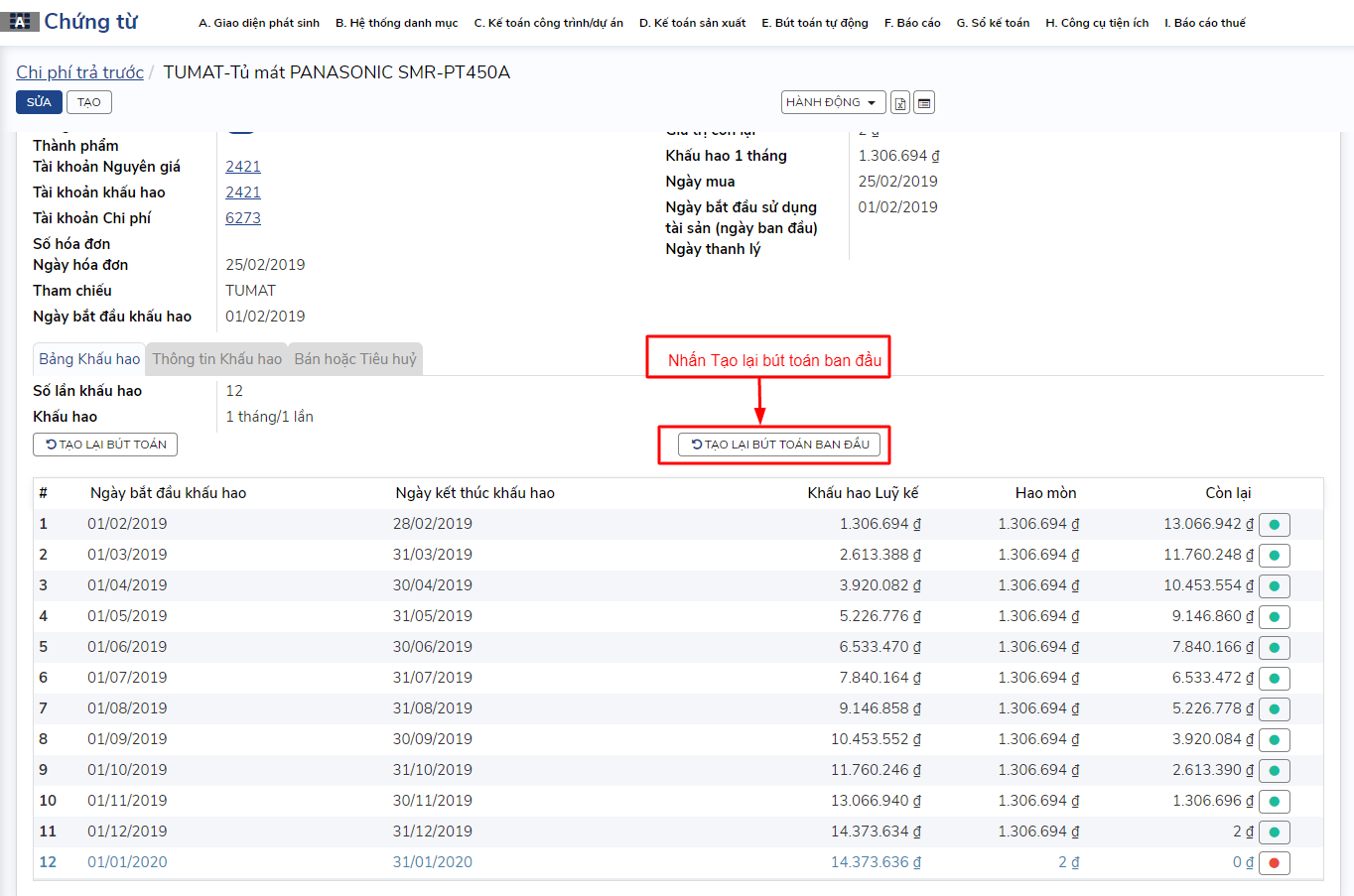
Task: Click cumulative value 6.533.470 ₫
Action: click(880, 647)
